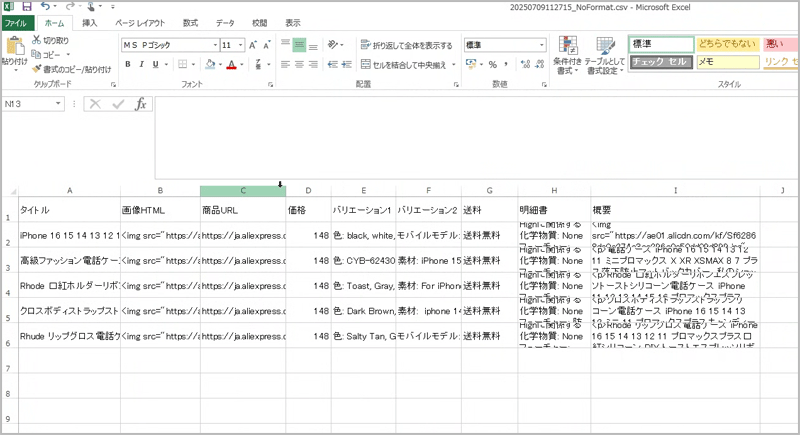Undo the last action in the quick toolbar
The height and width of the screenshot is (435, 800).
coord(46,7)
